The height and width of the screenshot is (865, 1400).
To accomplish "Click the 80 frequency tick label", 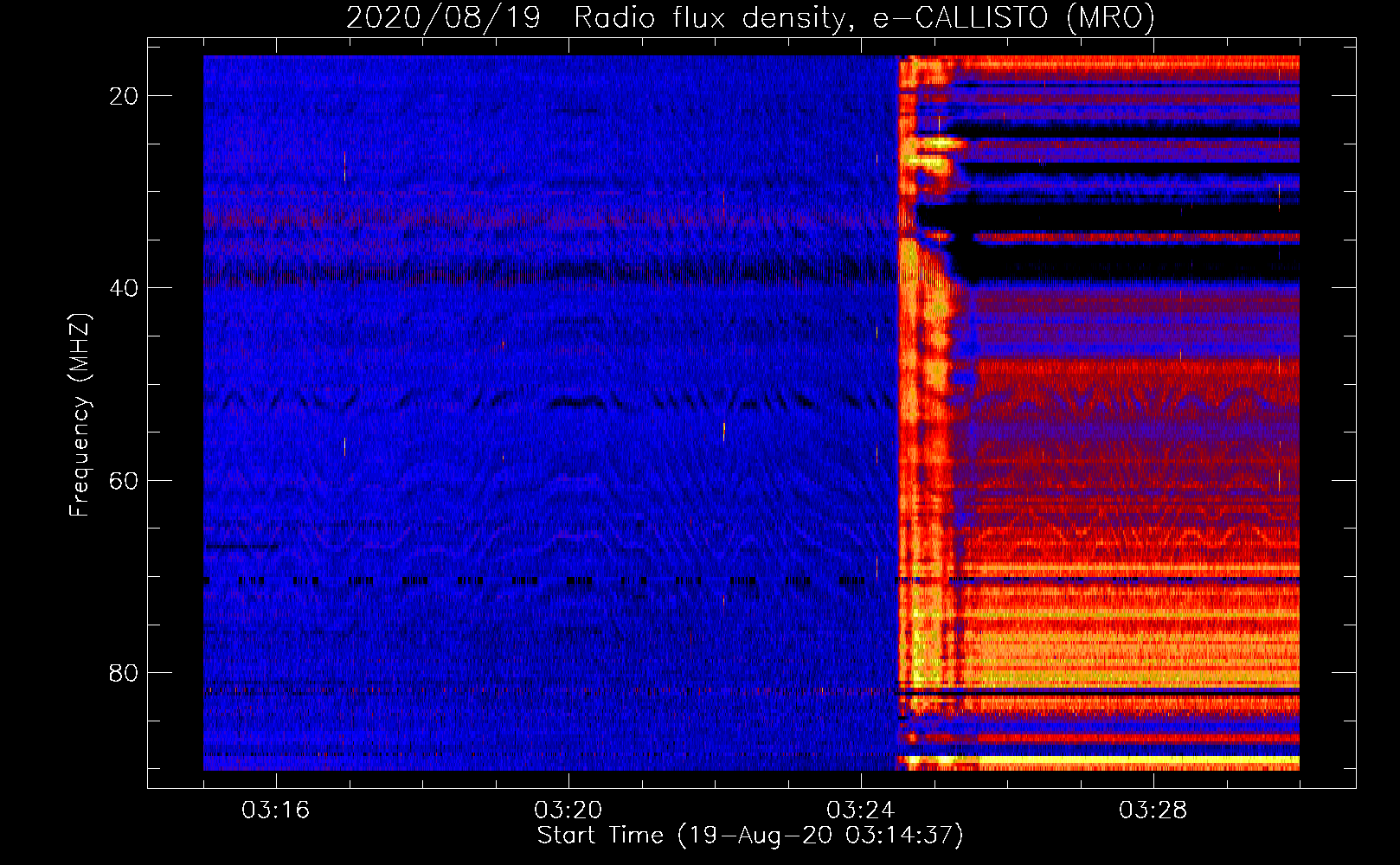I will coord(124,672).
